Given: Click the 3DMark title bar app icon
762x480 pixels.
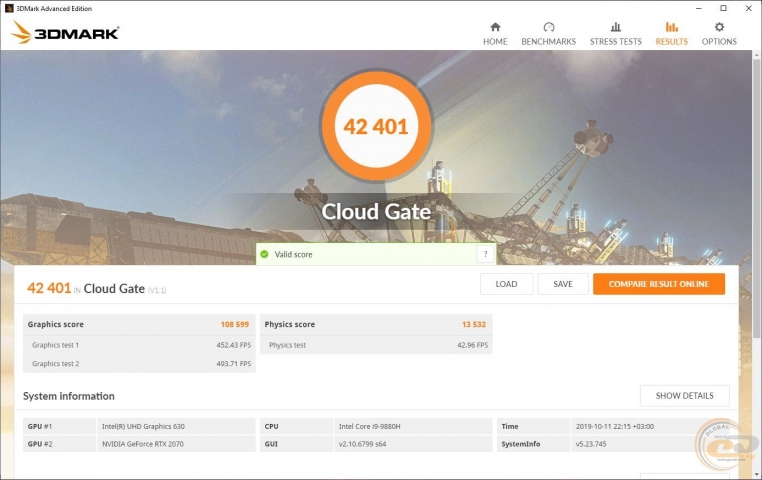Looking at the screenshot, I should 9,8.
